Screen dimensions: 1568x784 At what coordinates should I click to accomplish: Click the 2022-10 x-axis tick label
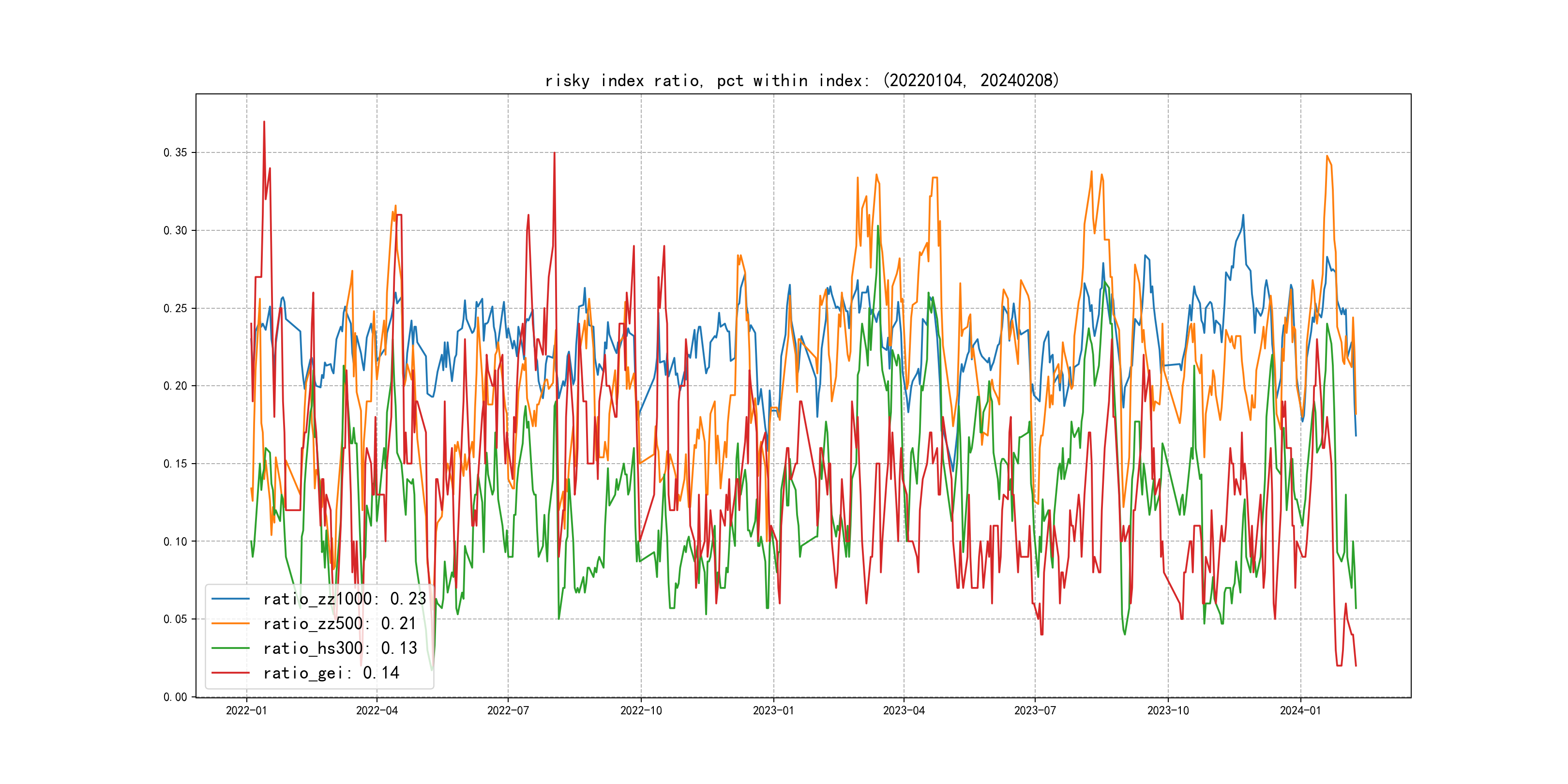[641, 710]
